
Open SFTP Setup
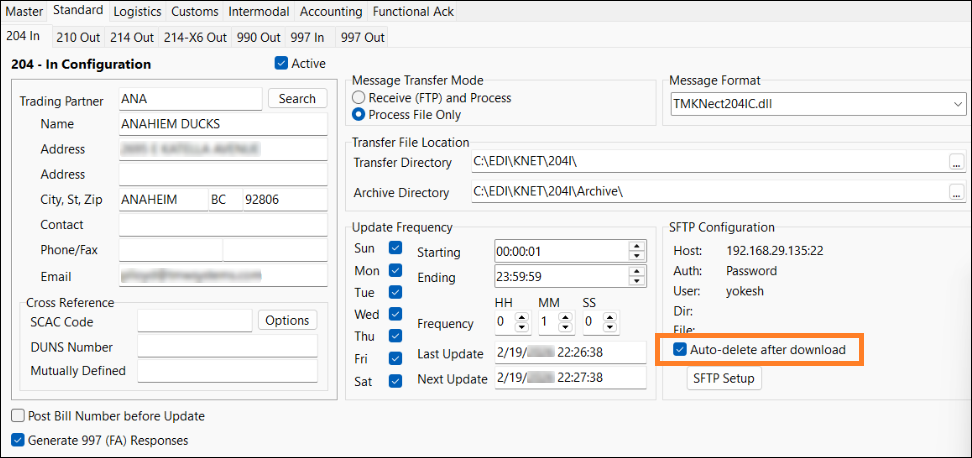click(723, 378)
